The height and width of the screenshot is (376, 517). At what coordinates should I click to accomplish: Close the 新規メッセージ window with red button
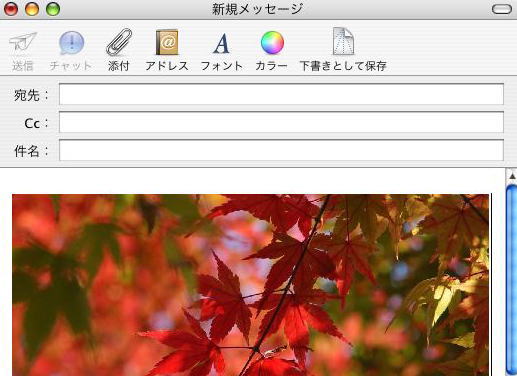(x=11, y=9)
